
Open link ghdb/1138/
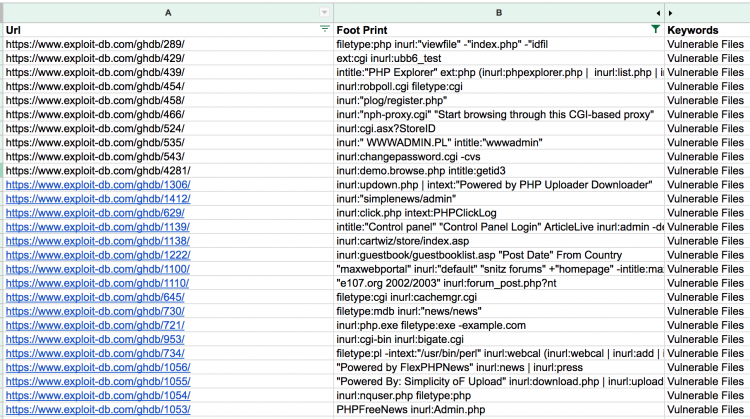tap(98, 241)
